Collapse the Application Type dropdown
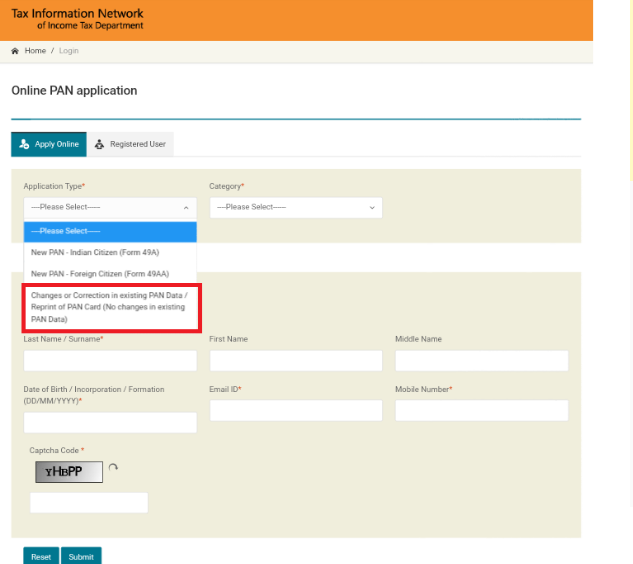This screenshot has width=633, height=564. click(110, 207)
